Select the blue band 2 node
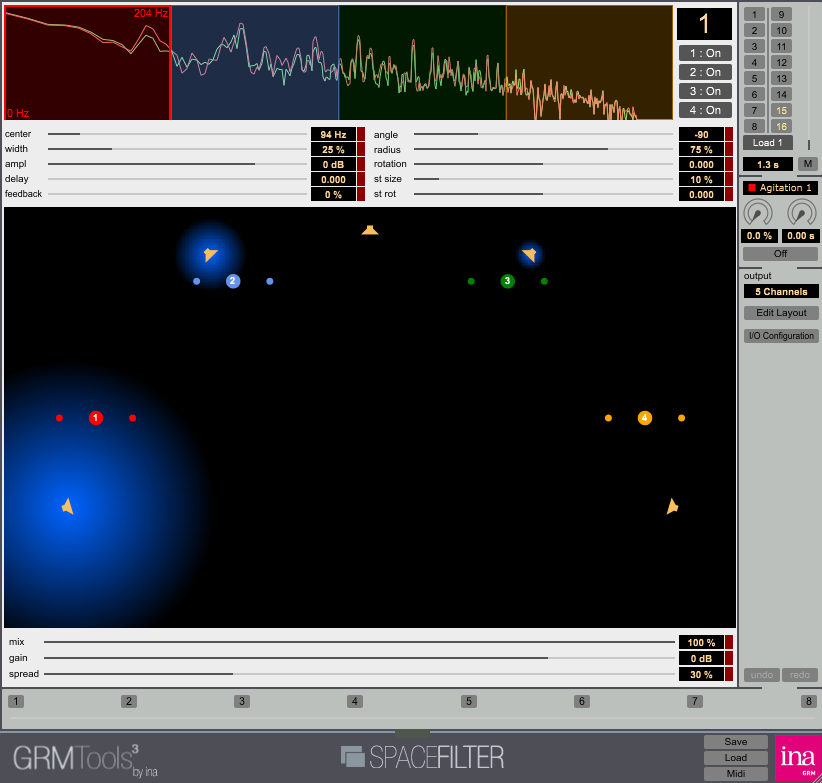822x783 pixels. point(233,281)
